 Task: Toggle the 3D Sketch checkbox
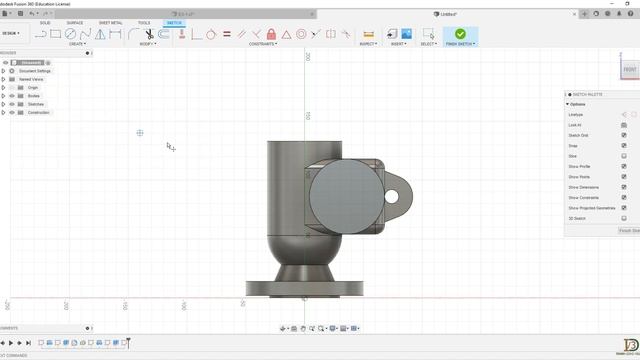click(x=624, y=218)
